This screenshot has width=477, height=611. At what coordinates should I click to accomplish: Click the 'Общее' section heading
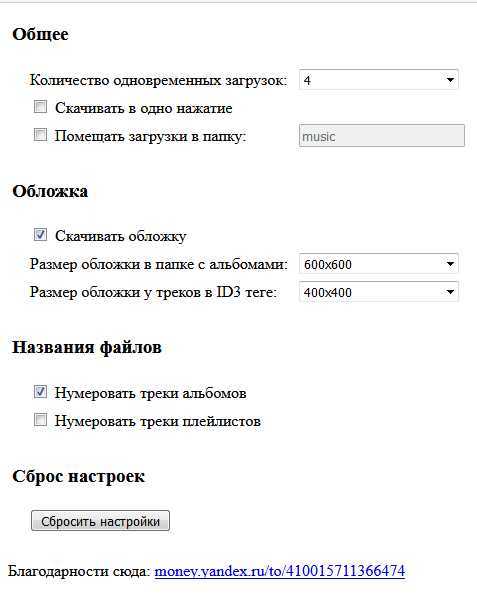point(40,34)
